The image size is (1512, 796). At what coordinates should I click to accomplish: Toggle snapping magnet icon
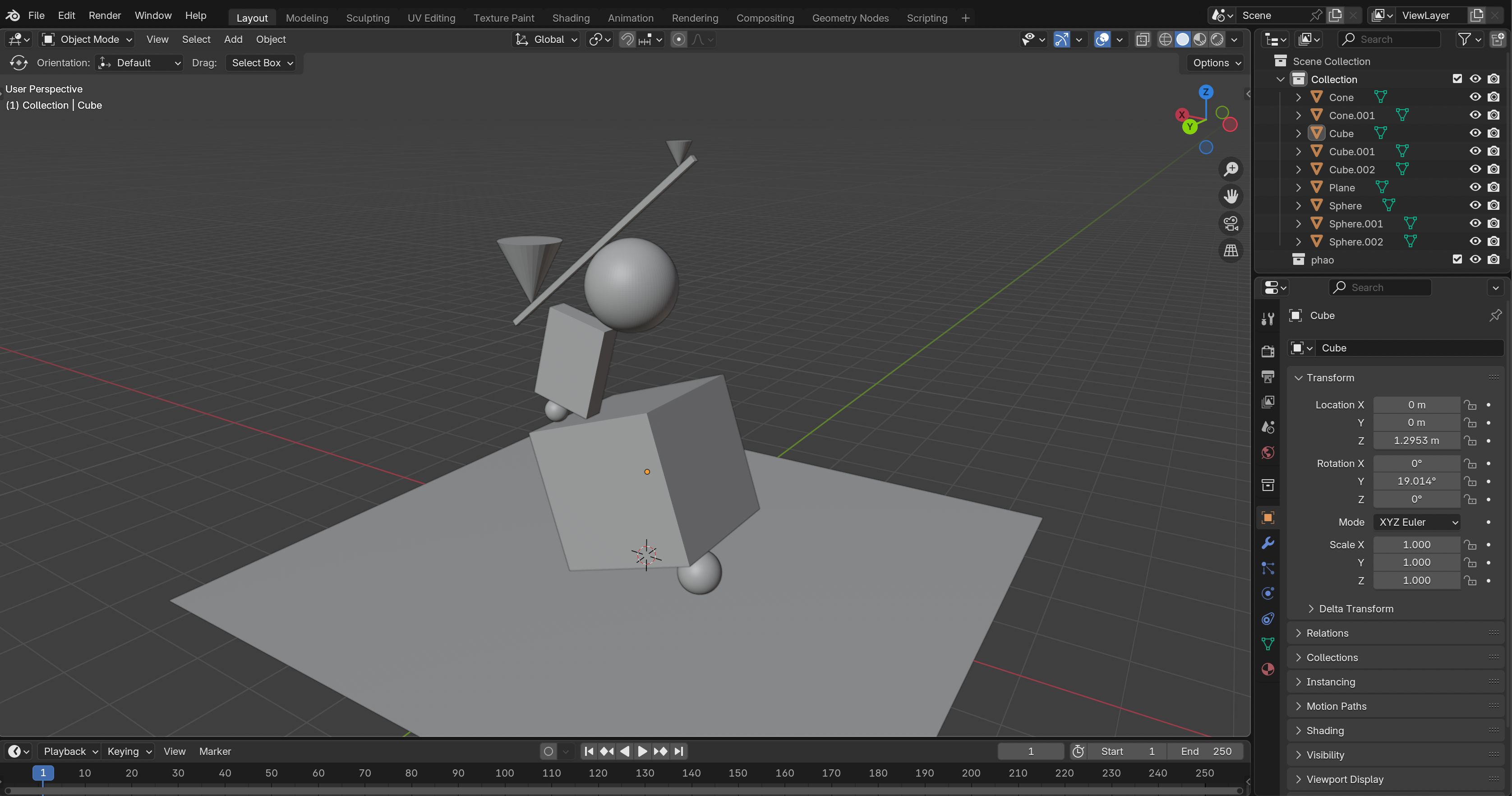627,39
